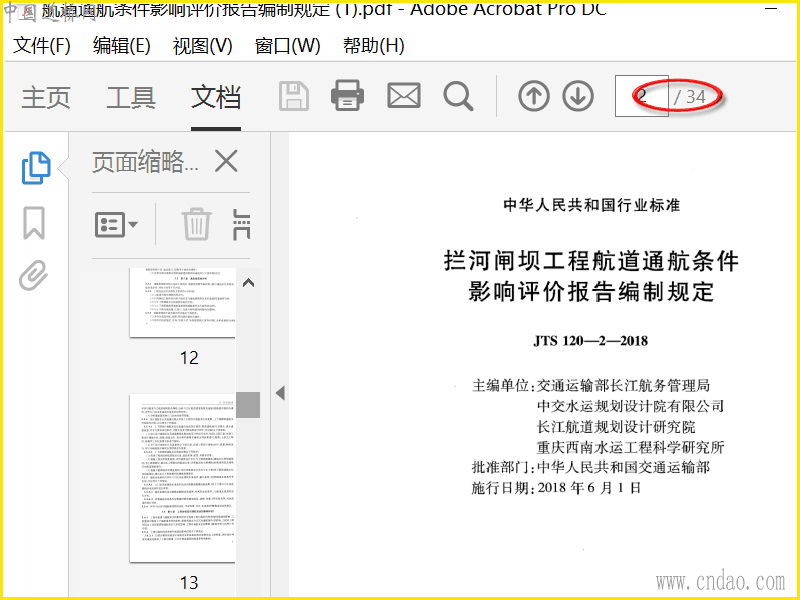Print the document with printer icon

click(x=347, y=95)
